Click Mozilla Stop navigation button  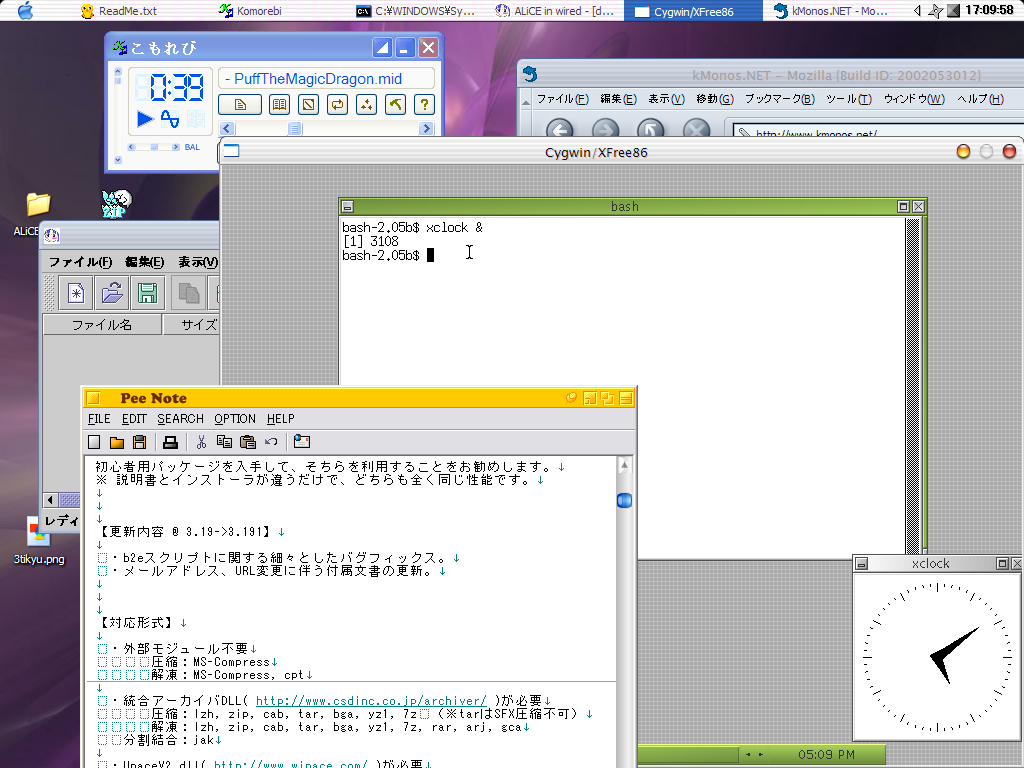tap(696, 128)
